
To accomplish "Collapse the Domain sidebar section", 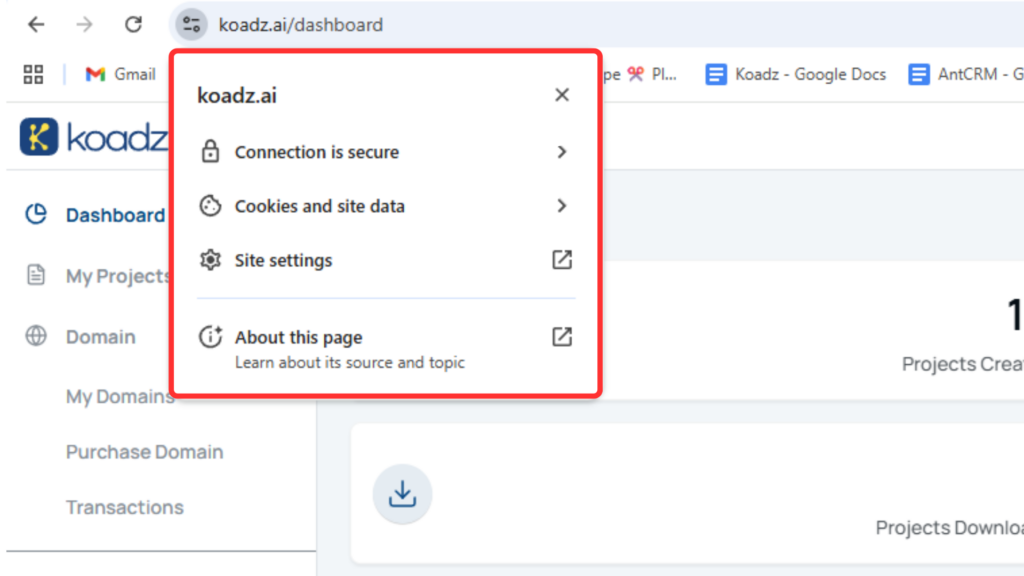I will [100, 337].
